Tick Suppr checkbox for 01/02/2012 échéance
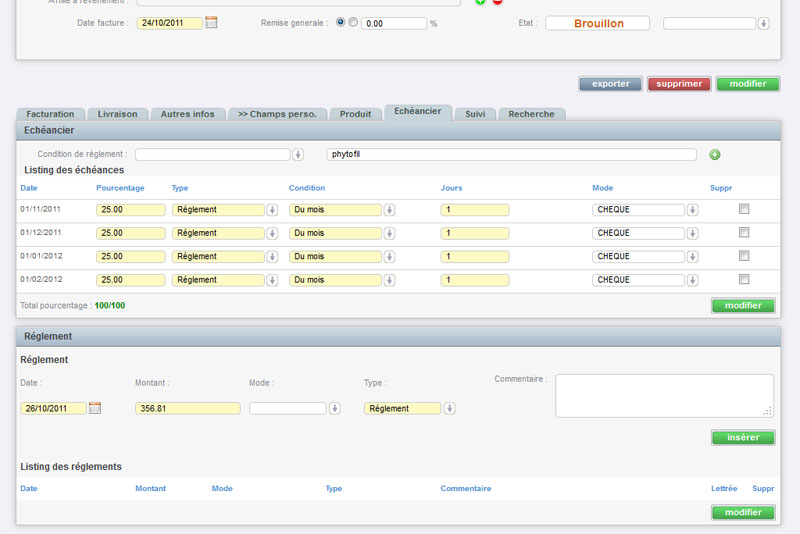 click(x=744, y=279)
